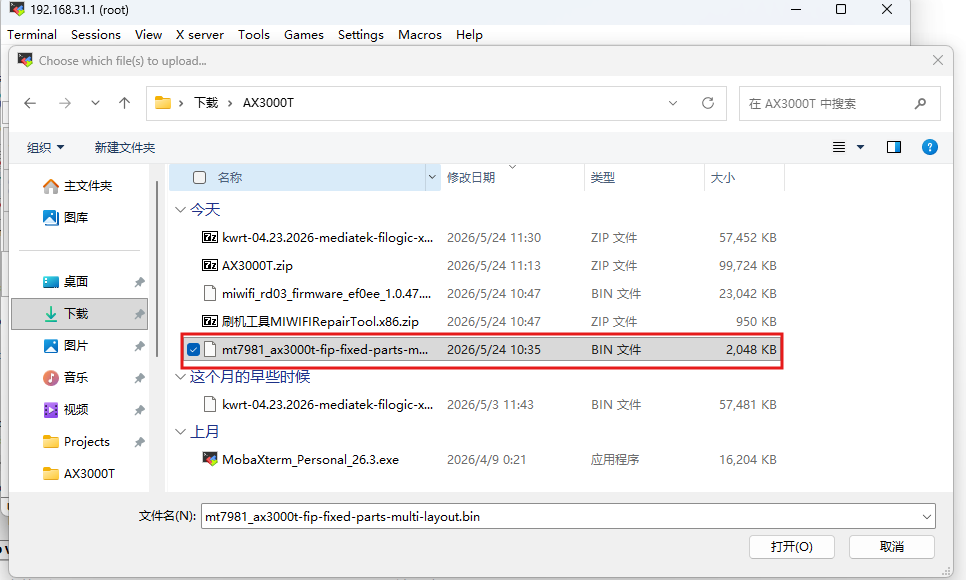The width and height of the screenshot is (966, 580).
Task: Open previous locations dropdown in address bar
Action: (673, 103)
